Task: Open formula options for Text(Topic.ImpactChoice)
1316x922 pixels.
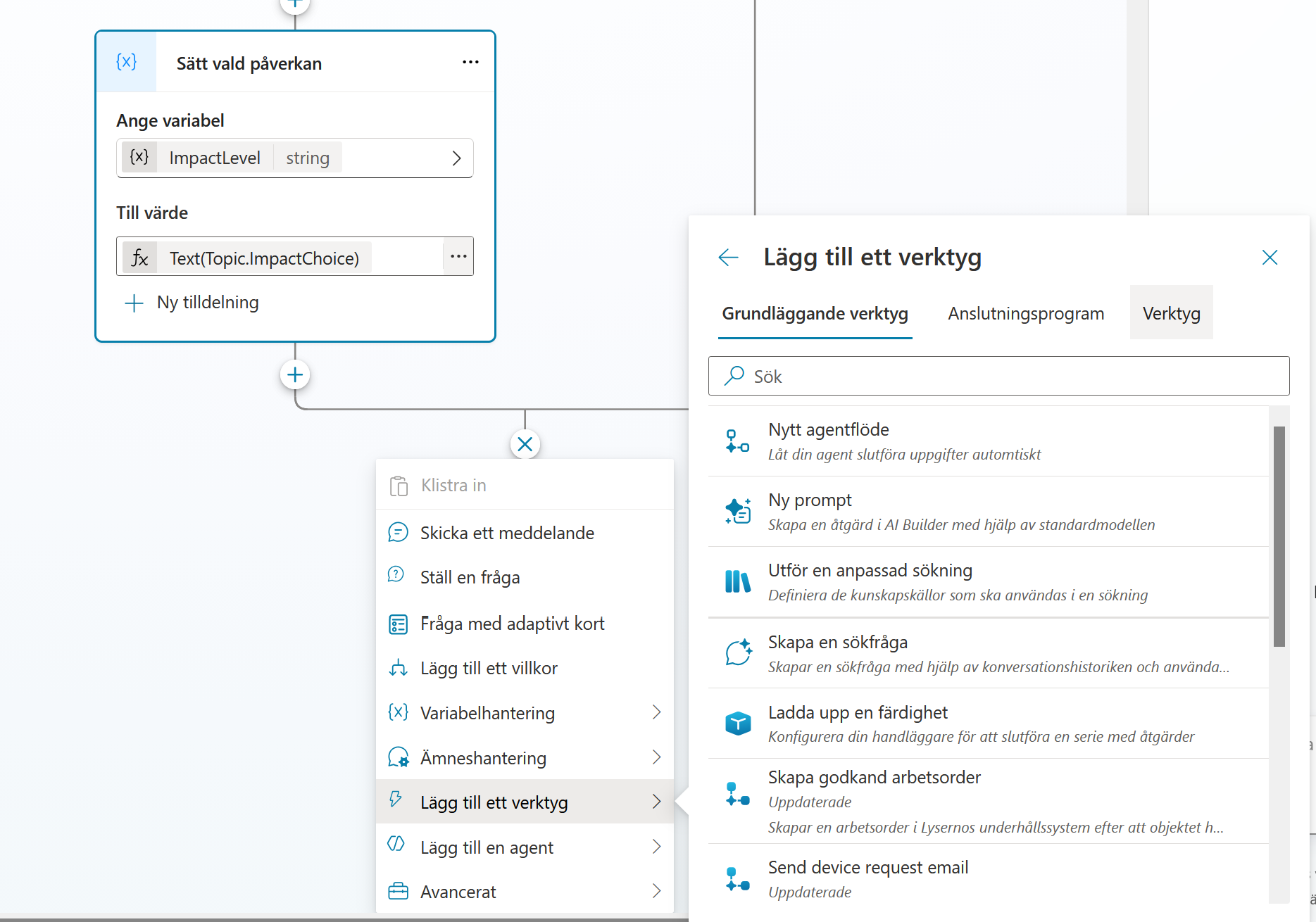Action: (458, 256)
